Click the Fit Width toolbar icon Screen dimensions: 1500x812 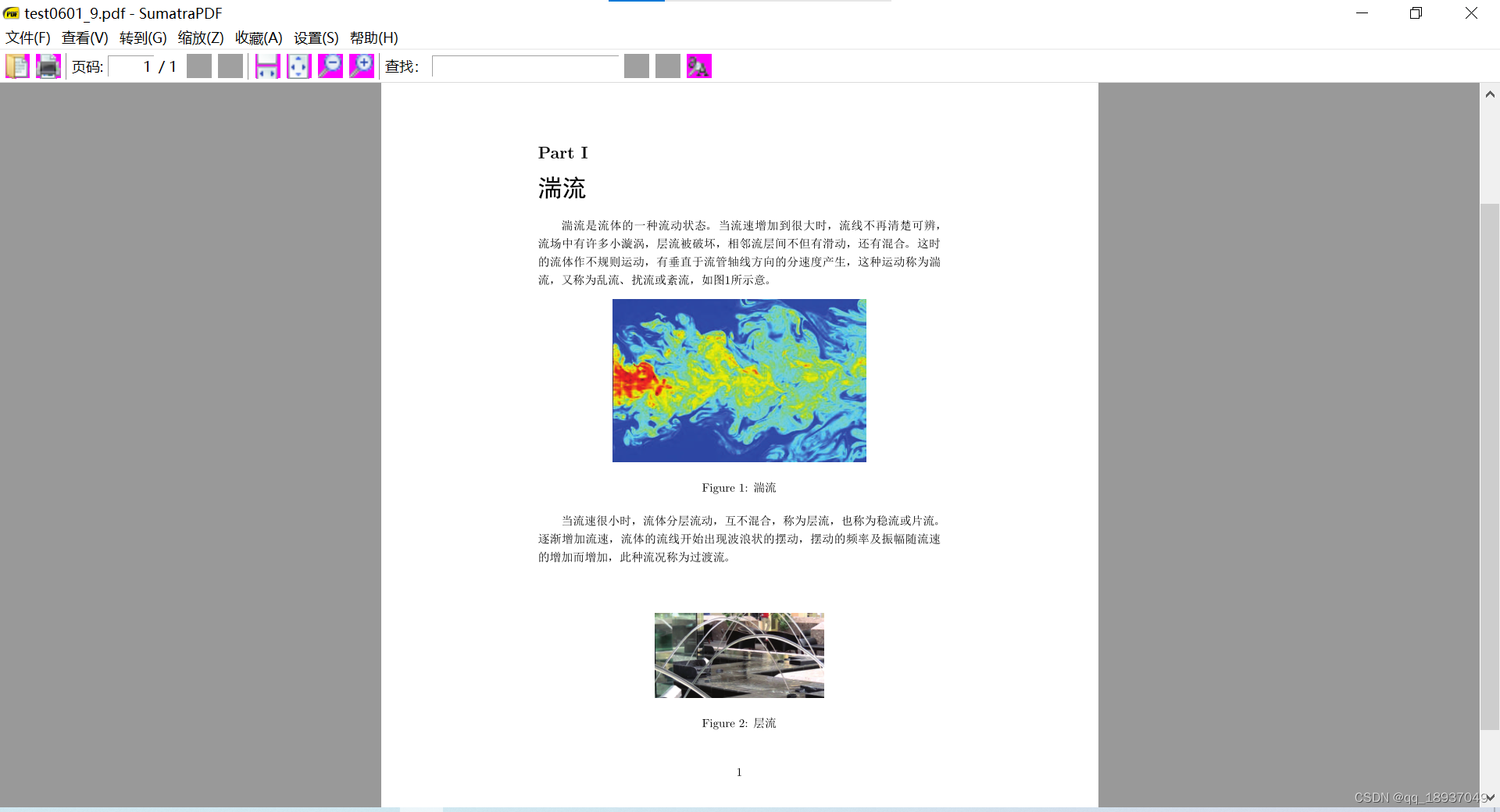pos(268,66)
